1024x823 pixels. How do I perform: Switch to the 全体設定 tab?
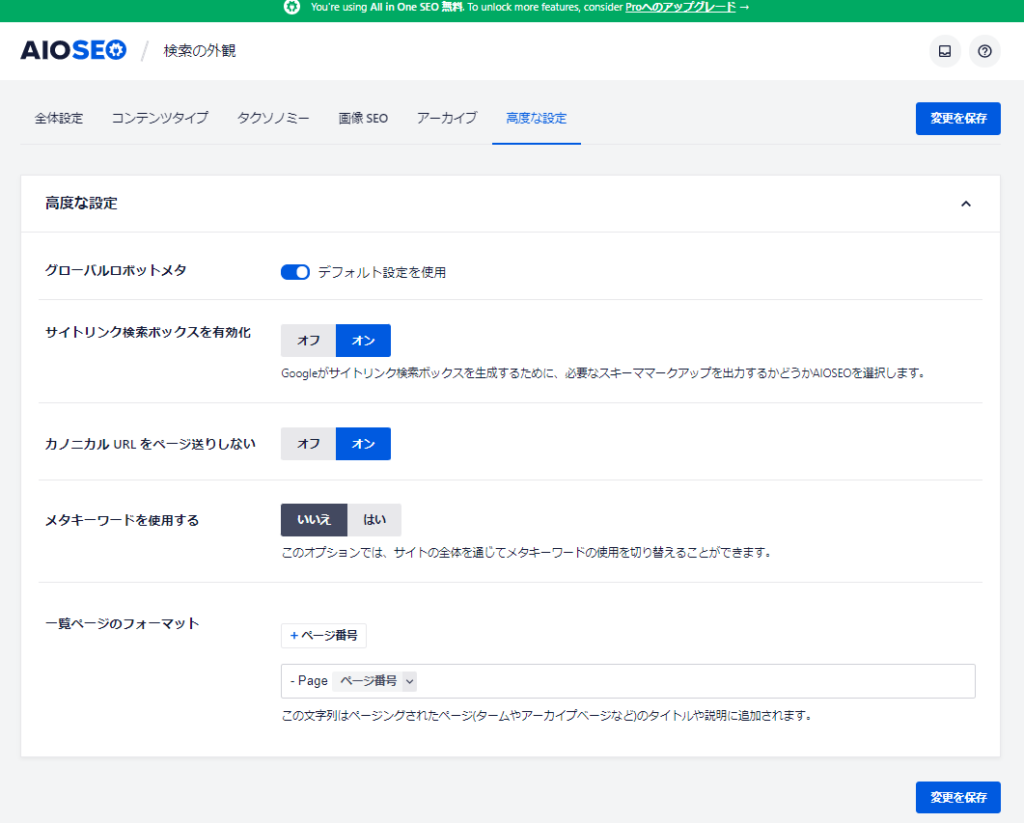pos(59,118)
